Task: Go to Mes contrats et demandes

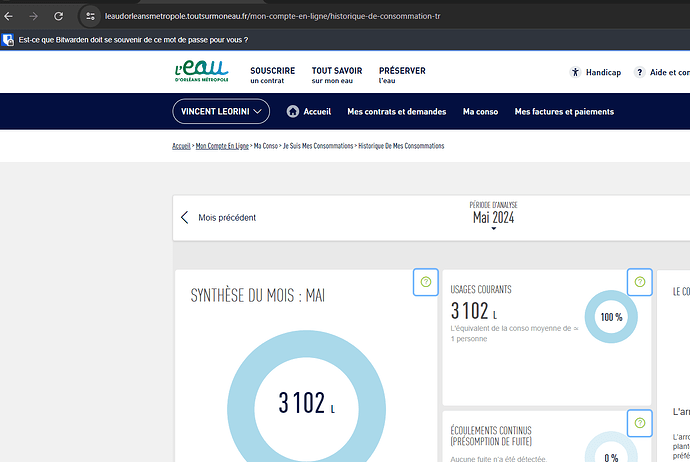Action: coord(397,112)
